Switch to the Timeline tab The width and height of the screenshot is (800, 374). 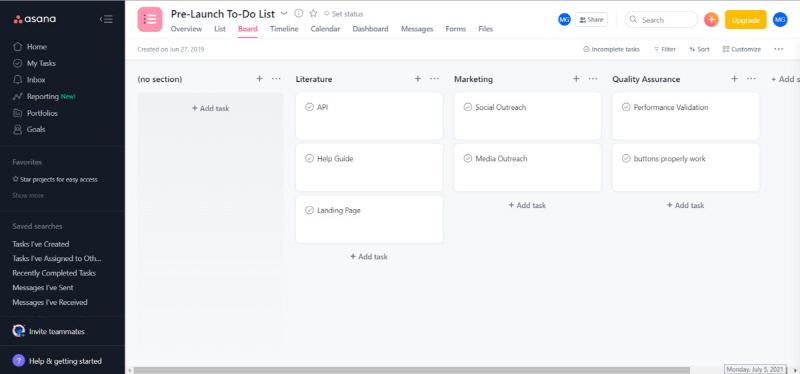pyautogui.click(x=284, y=29)
